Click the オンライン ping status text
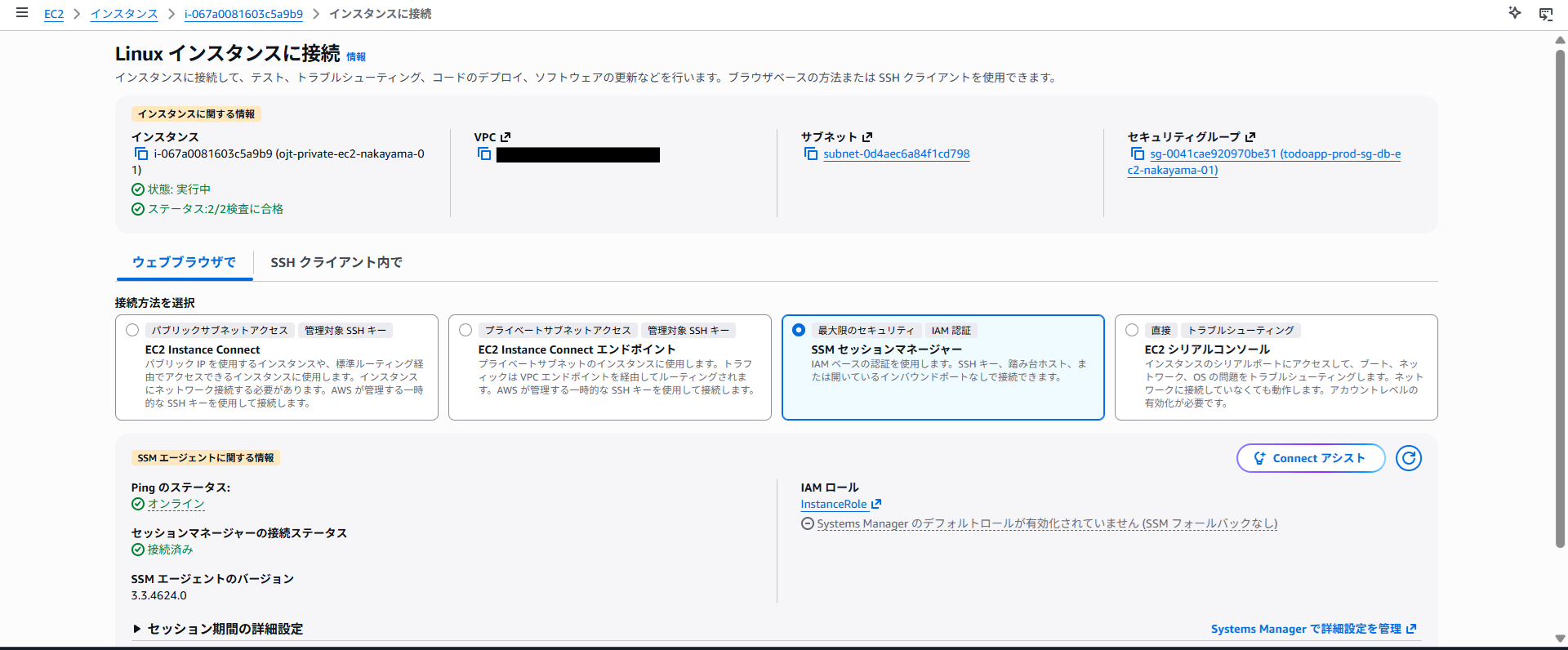Image resolution: width=1568 pixels, height=650 pixels. 176,504
